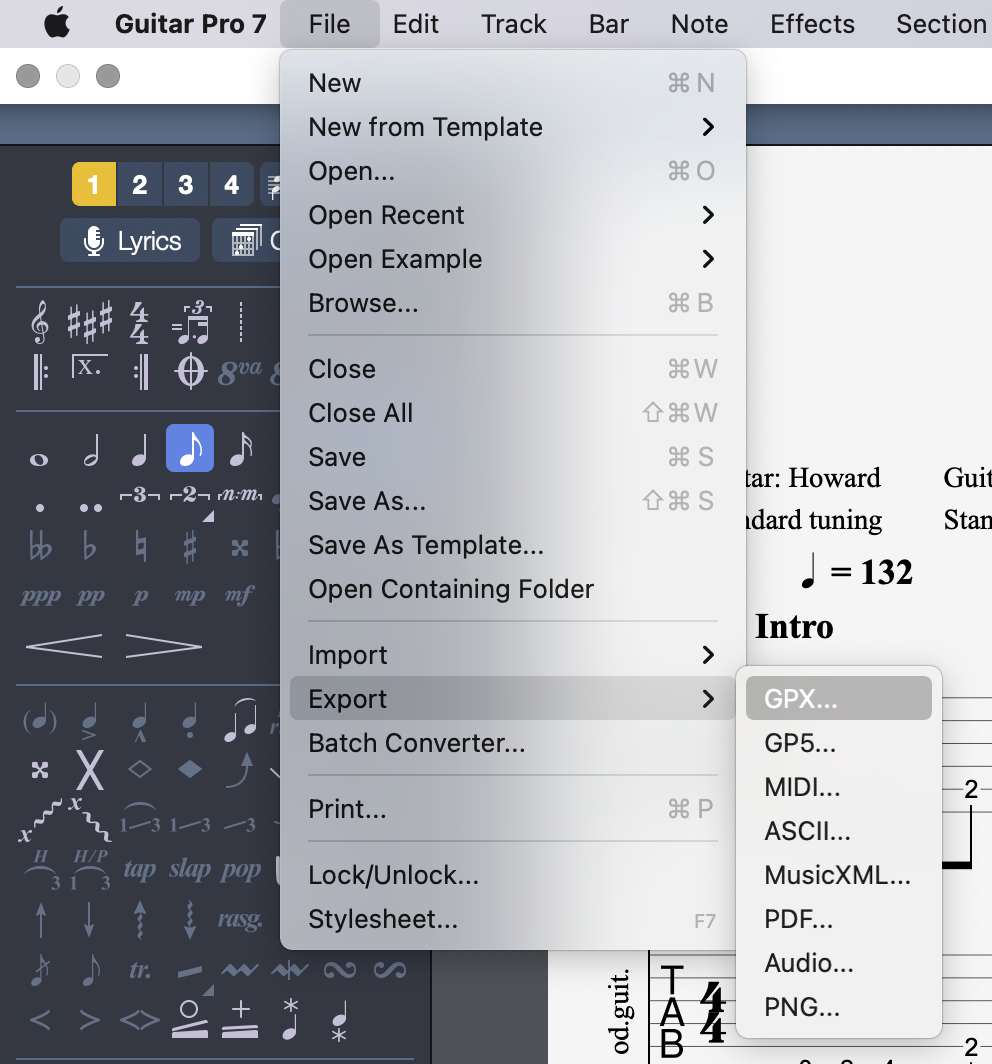Apply the triplet tuplet -3- icon
This screenshot has width=992, height=1064.
[140, 495]
